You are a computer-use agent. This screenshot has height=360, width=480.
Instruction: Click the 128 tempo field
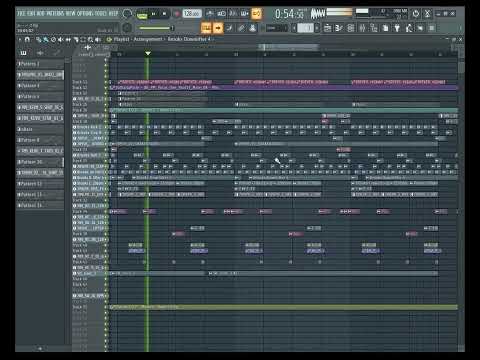click(192, 14)
